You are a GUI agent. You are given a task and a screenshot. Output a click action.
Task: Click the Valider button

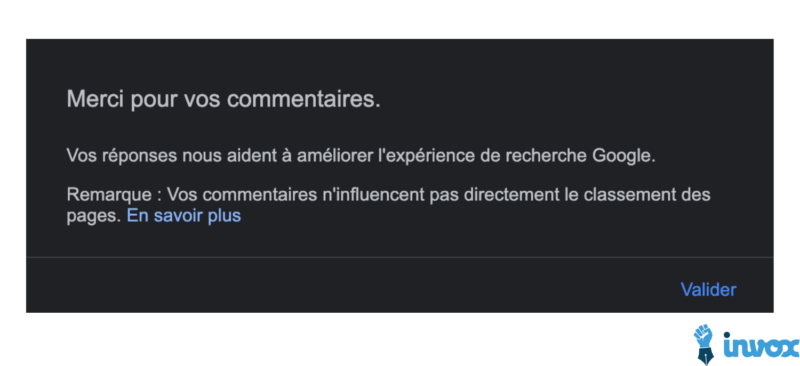pyautogui.click(x=708, y=289)
